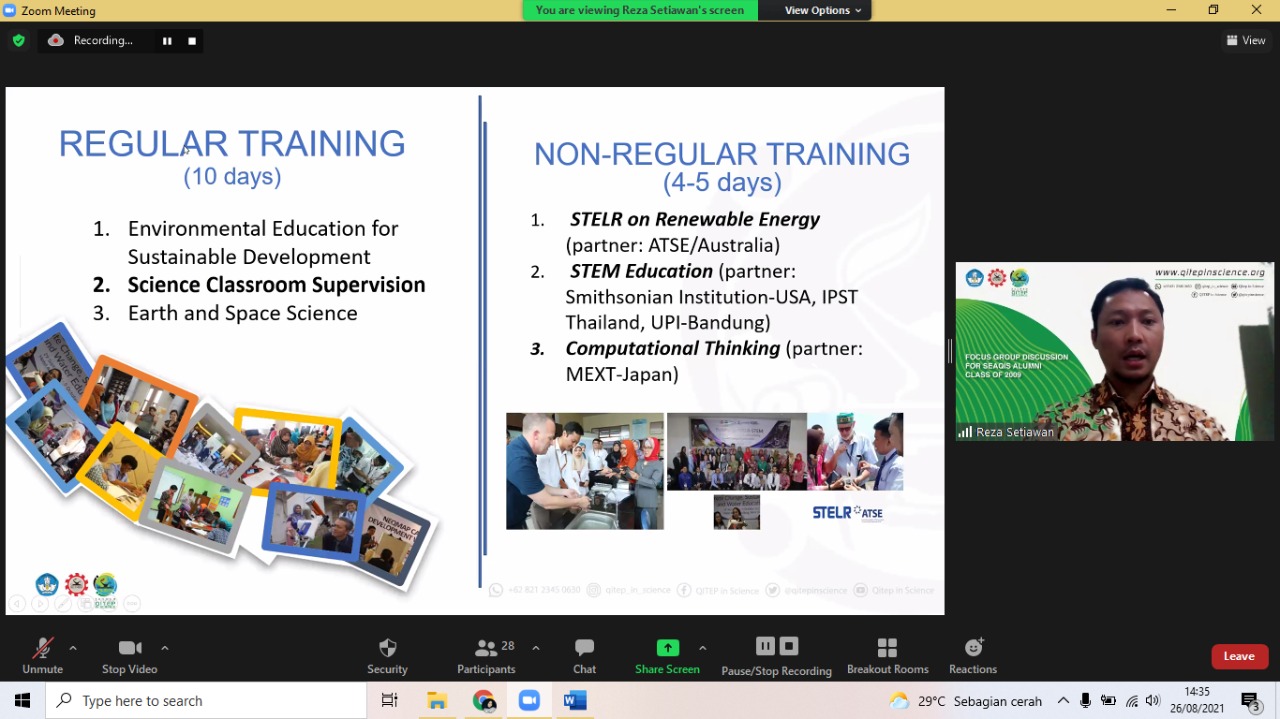
Task: Click the green Share Screen button
Action: click(x=667, y=655)
